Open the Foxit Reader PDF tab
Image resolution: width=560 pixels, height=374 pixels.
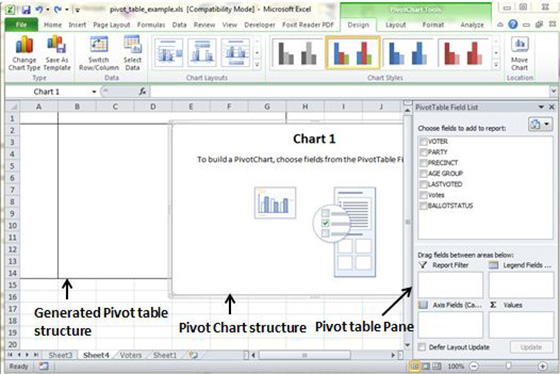click(308, 25)
